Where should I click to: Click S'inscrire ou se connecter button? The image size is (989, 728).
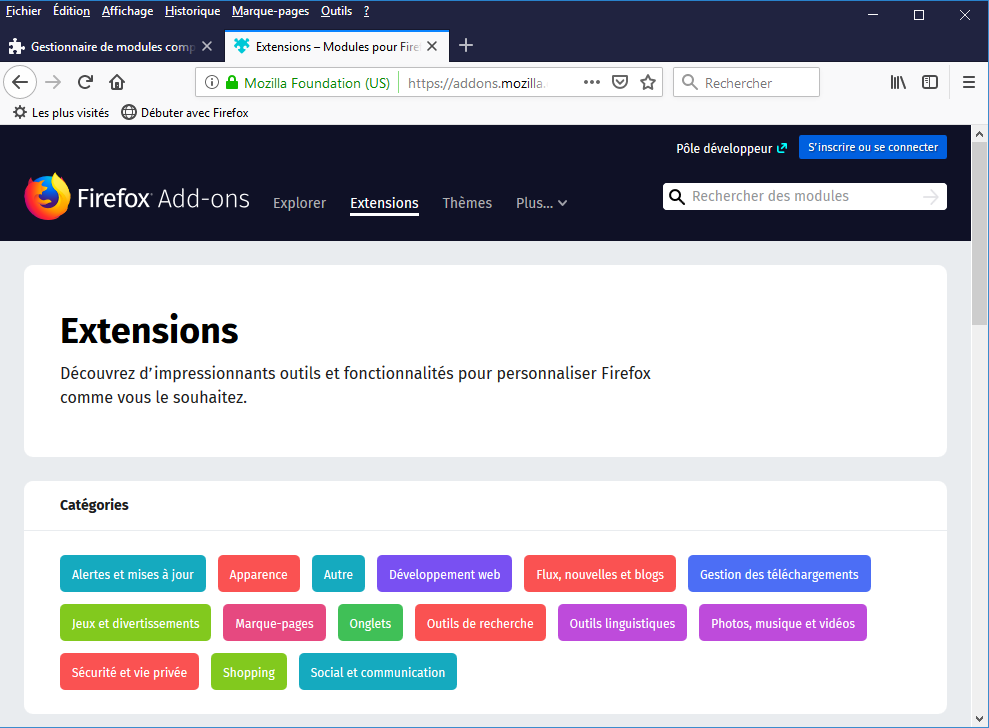[x=872, y=147]
